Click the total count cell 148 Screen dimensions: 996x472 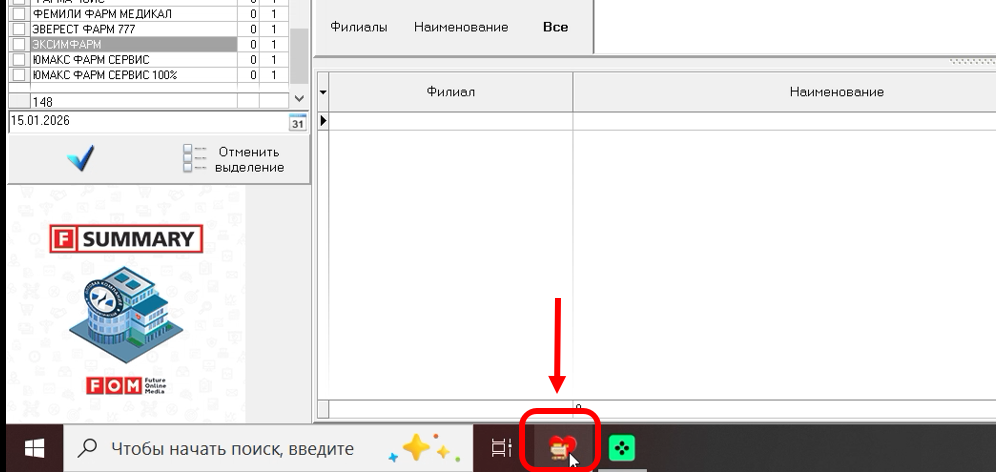(134, 102)
